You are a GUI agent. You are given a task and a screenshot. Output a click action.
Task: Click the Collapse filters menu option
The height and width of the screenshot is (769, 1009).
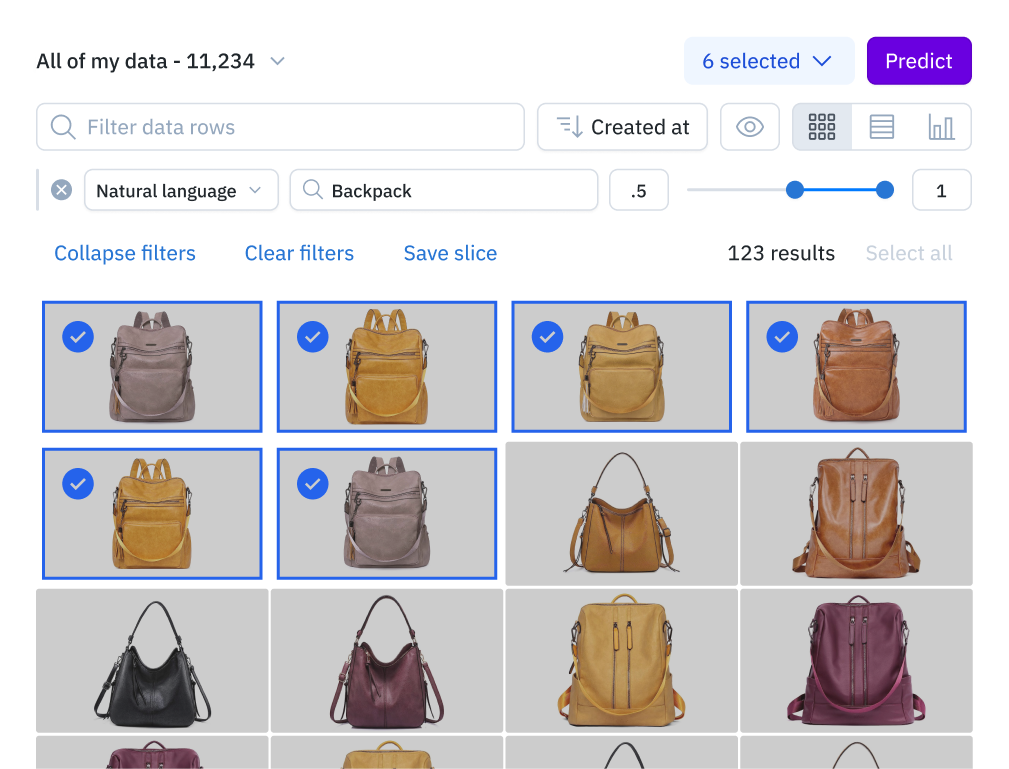click(124, 253)
